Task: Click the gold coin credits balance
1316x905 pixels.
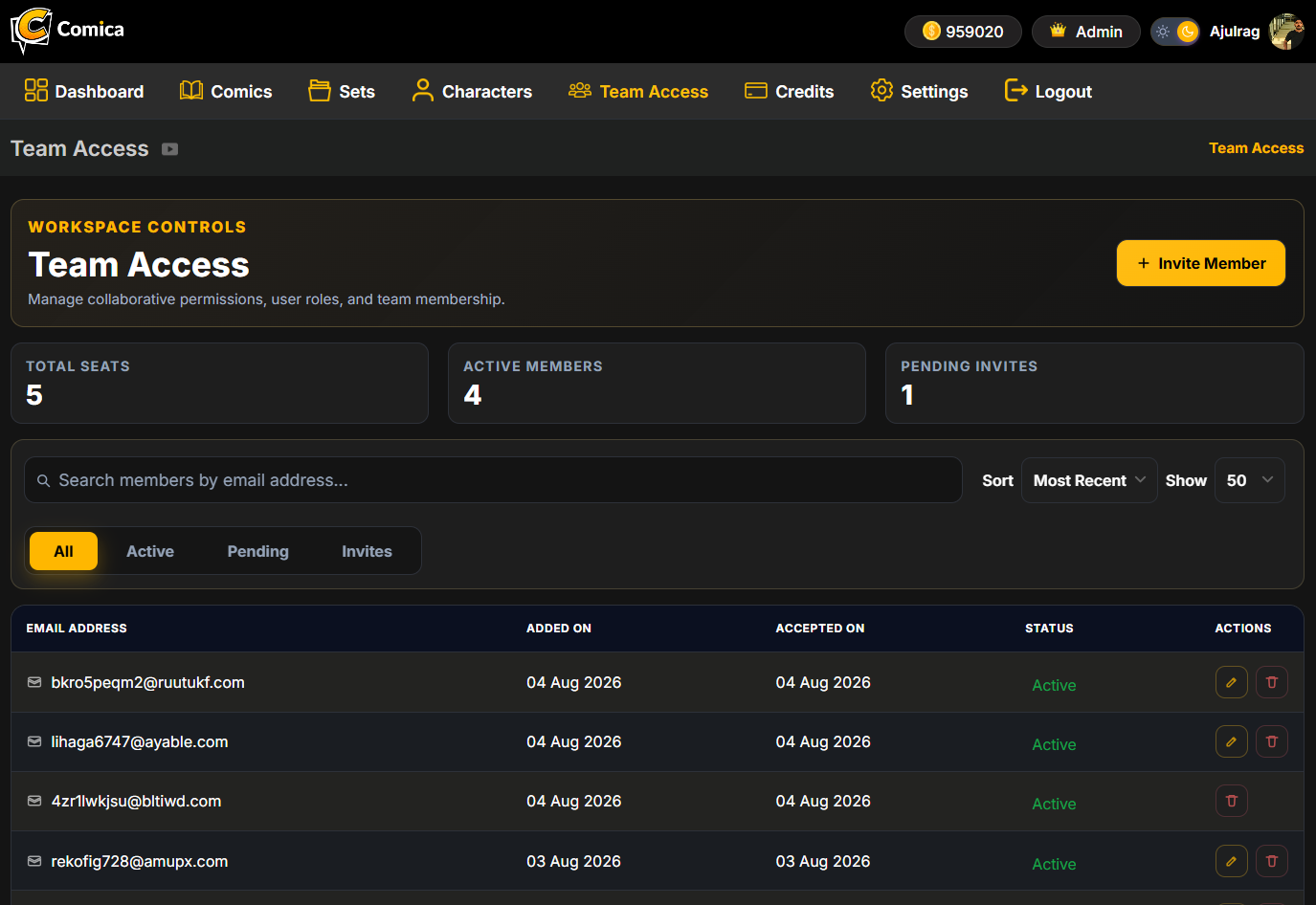Action: point(963,32)
